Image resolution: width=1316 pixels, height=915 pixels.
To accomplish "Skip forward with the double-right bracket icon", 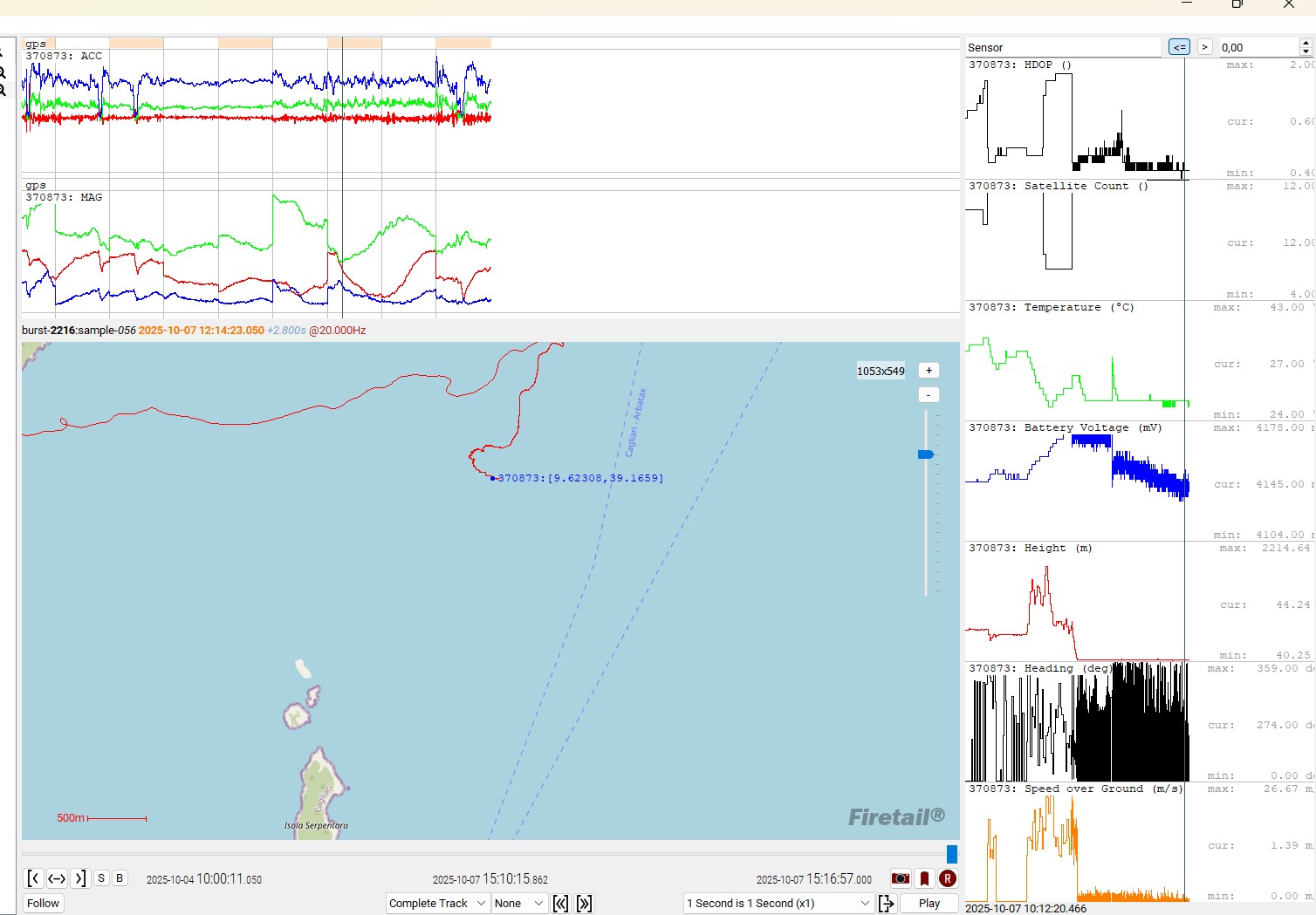I will pos(585,904).
